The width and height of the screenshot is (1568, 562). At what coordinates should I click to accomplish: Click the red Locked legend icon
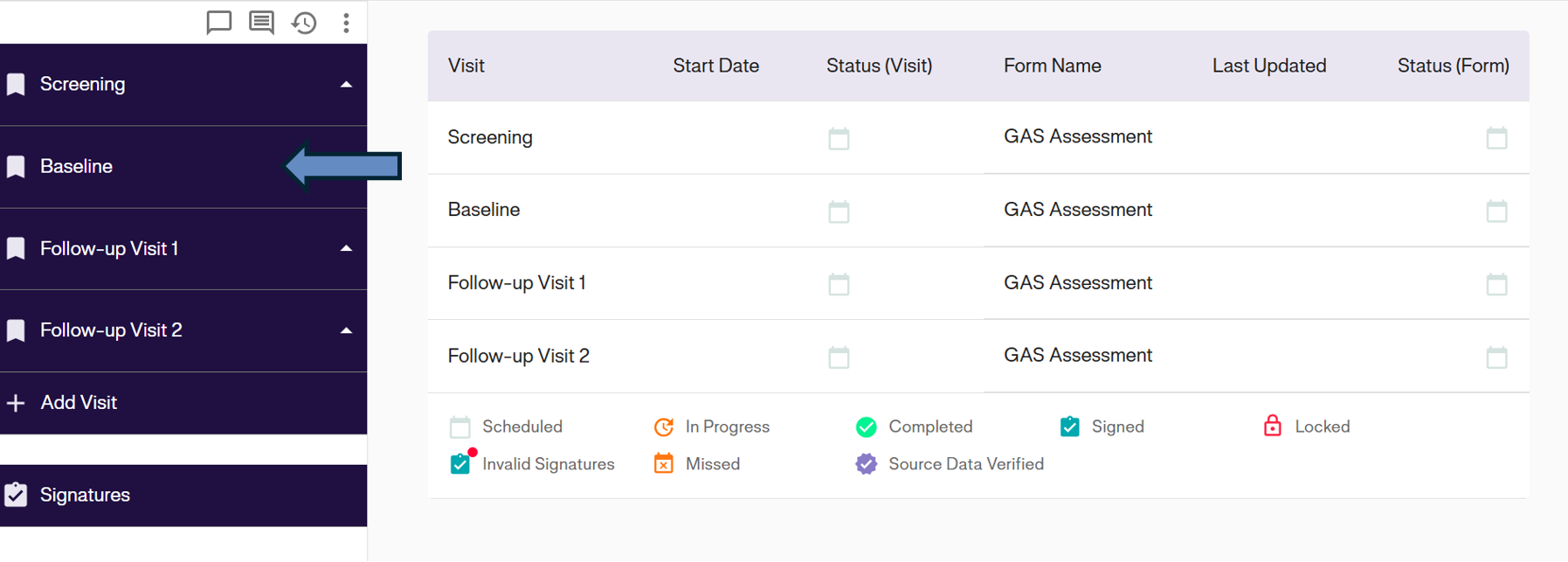[x=1272, y=426]
